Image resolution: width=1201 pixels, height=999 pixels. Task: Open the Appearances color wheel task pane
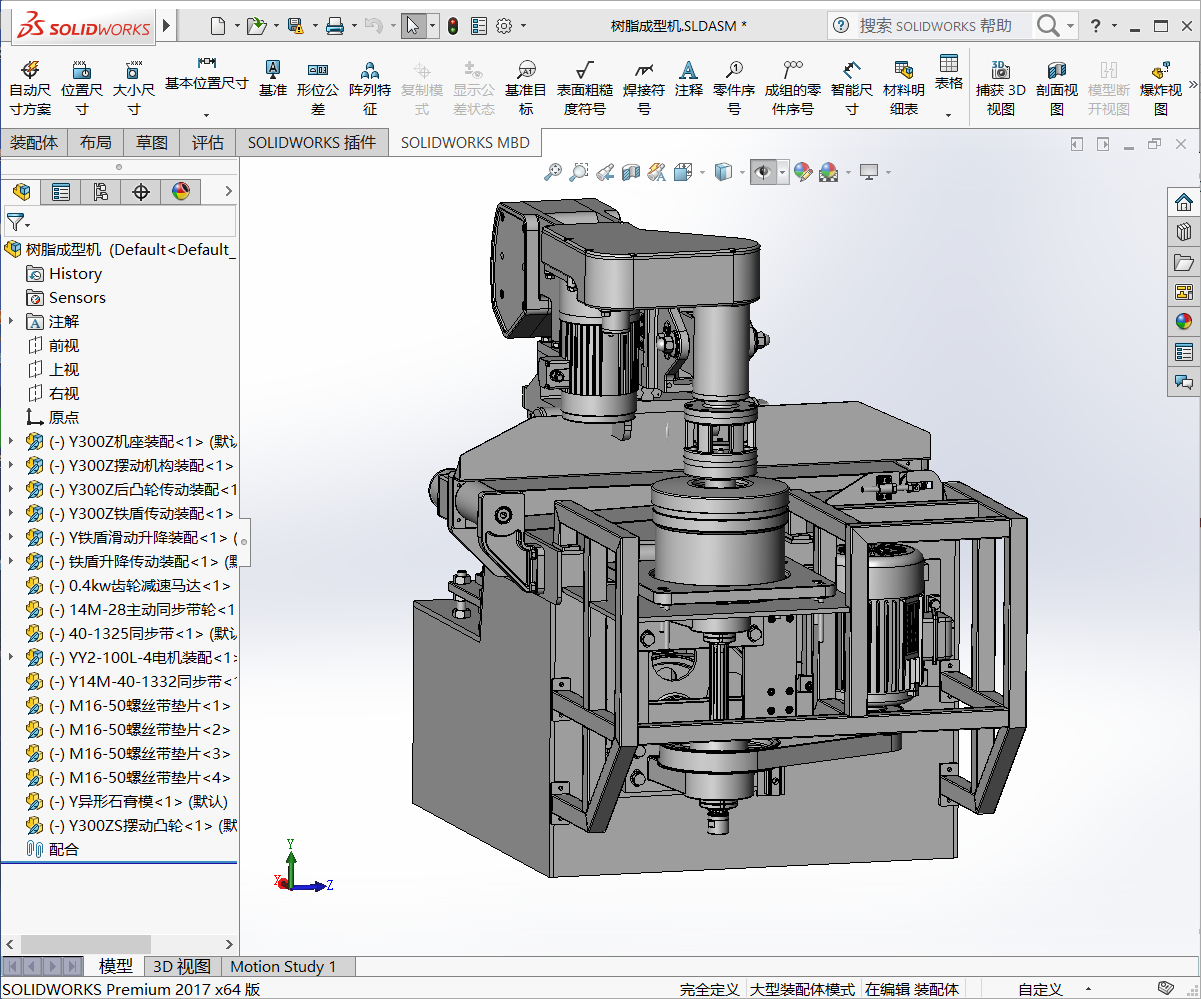(1184, 321)
